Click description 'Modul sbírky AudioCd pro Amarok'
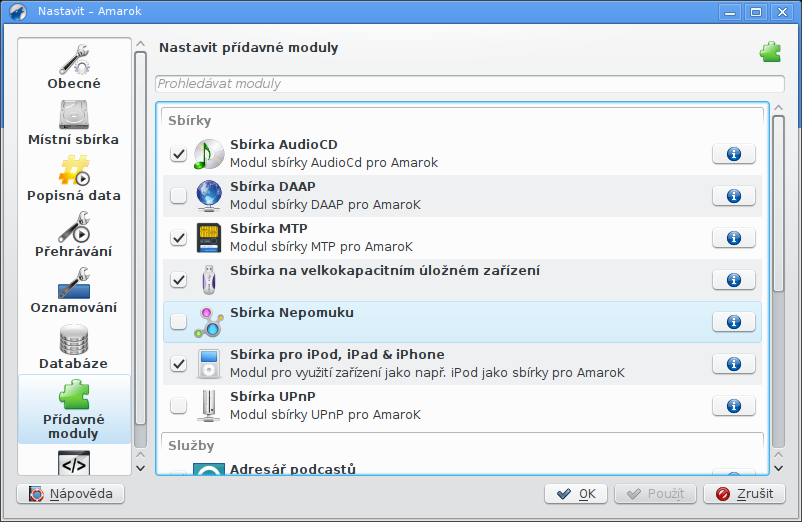802x522 pixels. pyautogui.click(x=334, y=163)
